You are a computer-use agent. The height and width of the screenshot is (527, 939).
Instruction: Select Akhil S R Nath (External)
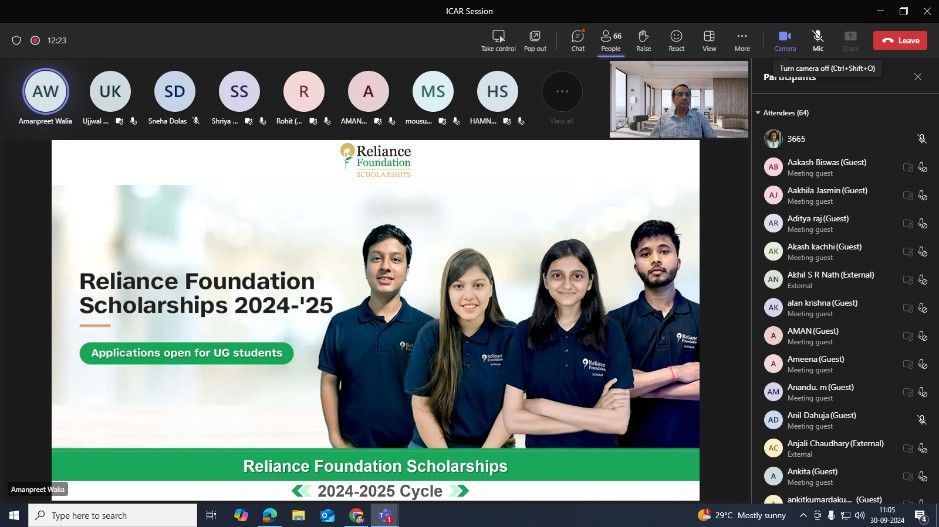[x=845, y=280]
